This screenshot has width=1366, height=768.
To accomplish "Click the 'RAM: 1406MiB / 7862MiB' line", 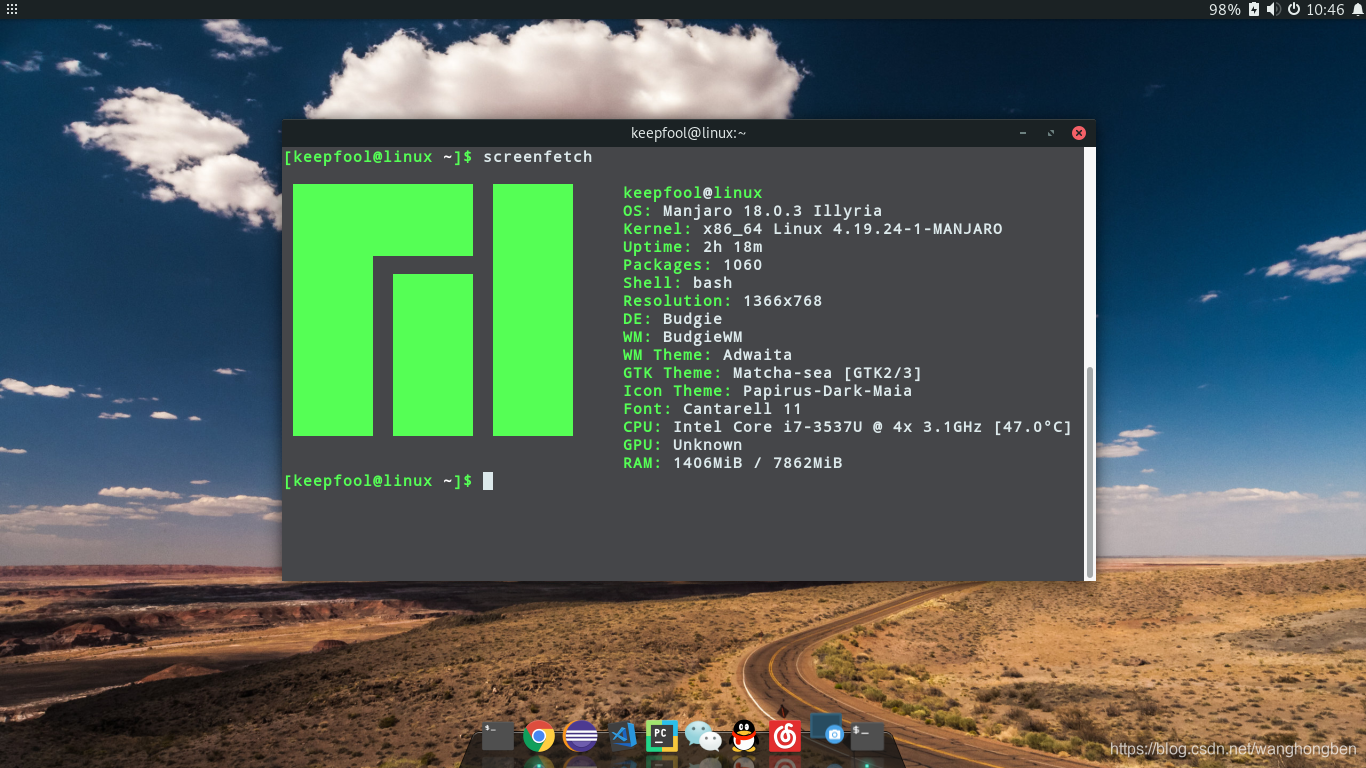I will [x=733, y=463].
